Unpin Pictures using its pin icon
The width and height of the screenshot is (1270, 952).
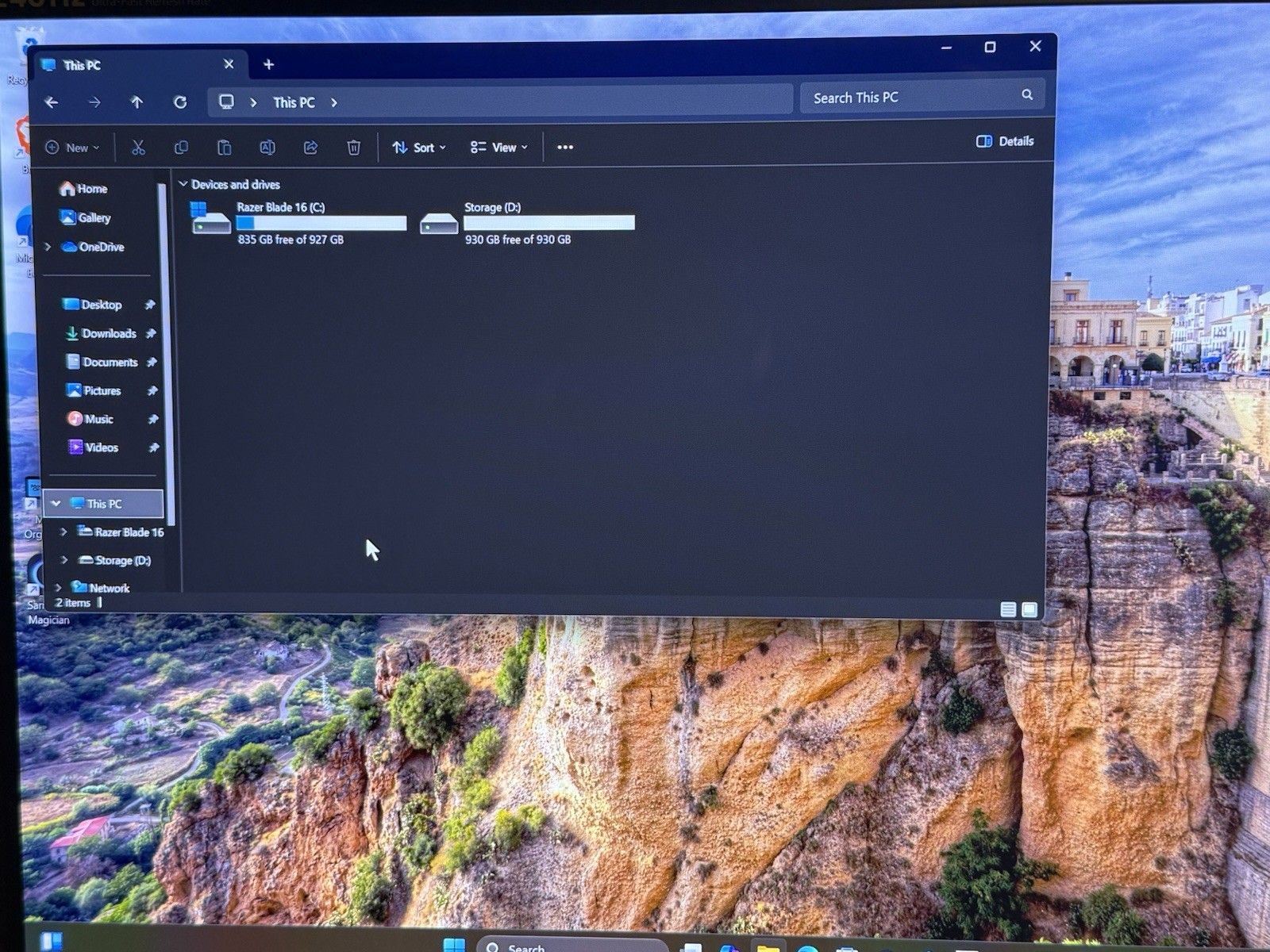tap(152, 390)
